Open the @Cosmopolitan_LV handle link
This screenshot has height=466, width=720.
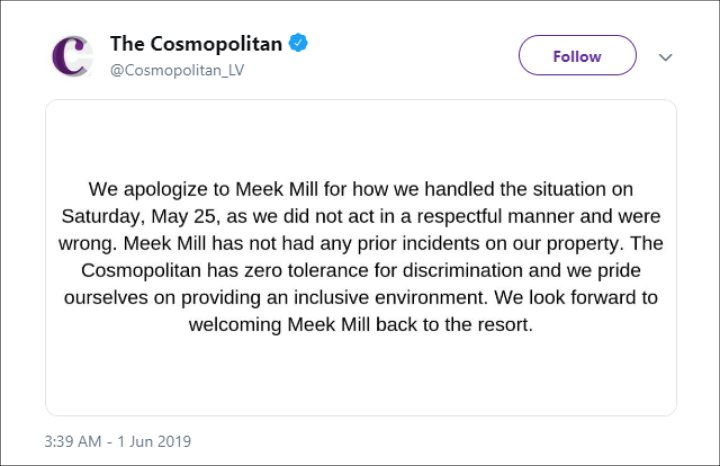coord(177,70)
